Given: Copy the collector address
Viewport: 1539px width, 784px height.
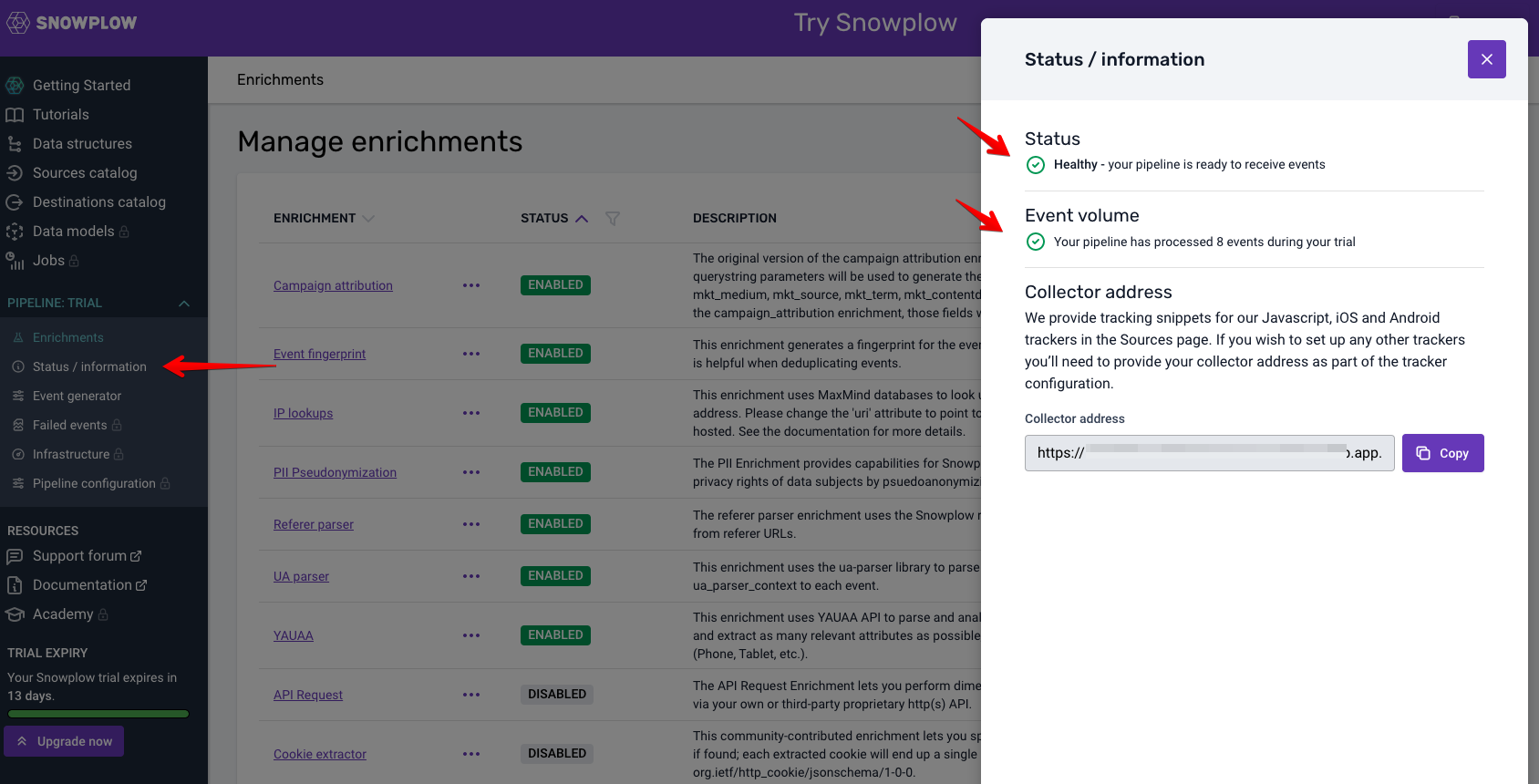Looking at the screenshot, I should tap(1443, 453).
